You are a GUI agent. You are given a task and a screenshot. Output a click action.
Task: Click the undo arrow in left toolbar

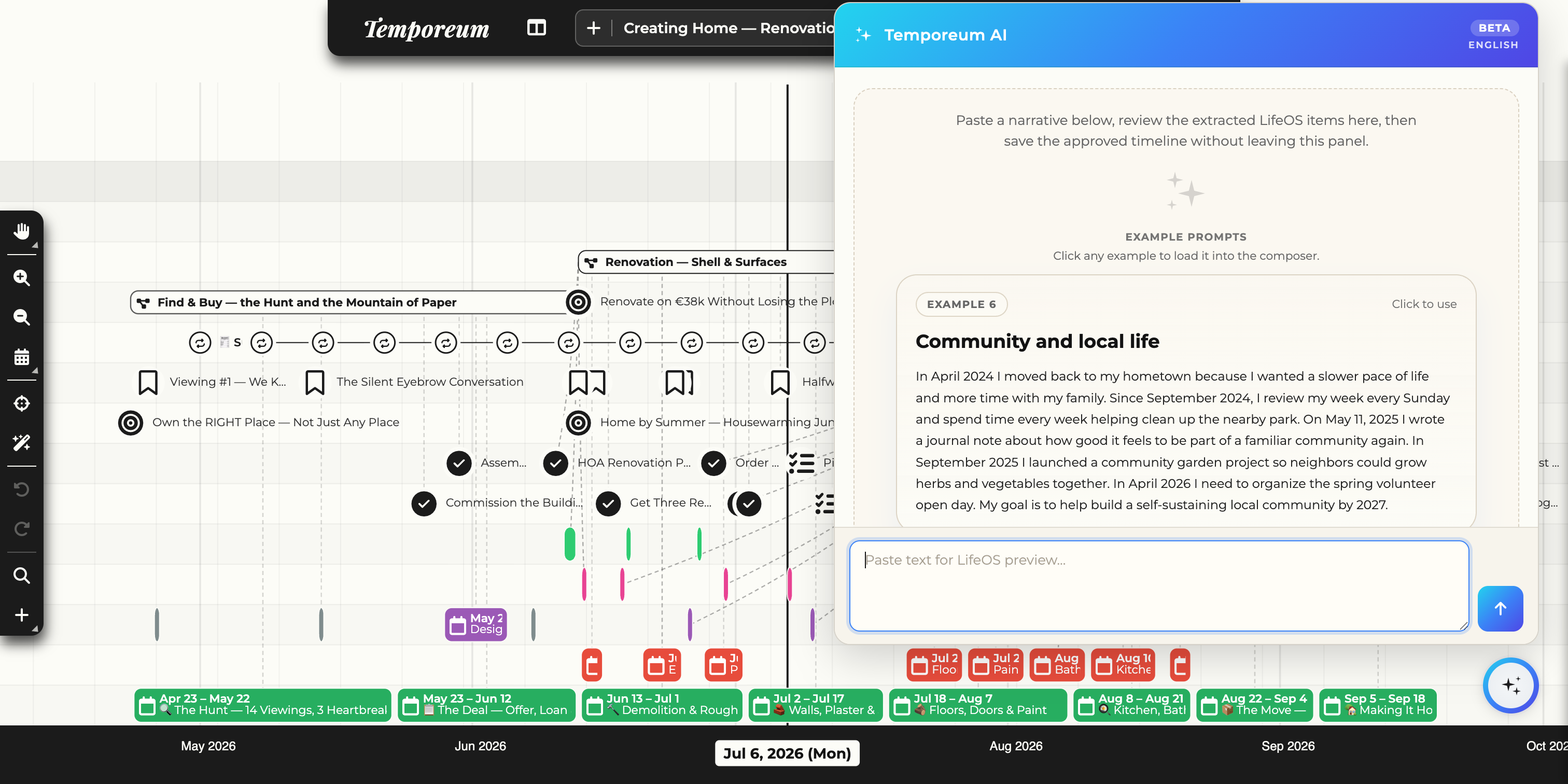point(22,489)
